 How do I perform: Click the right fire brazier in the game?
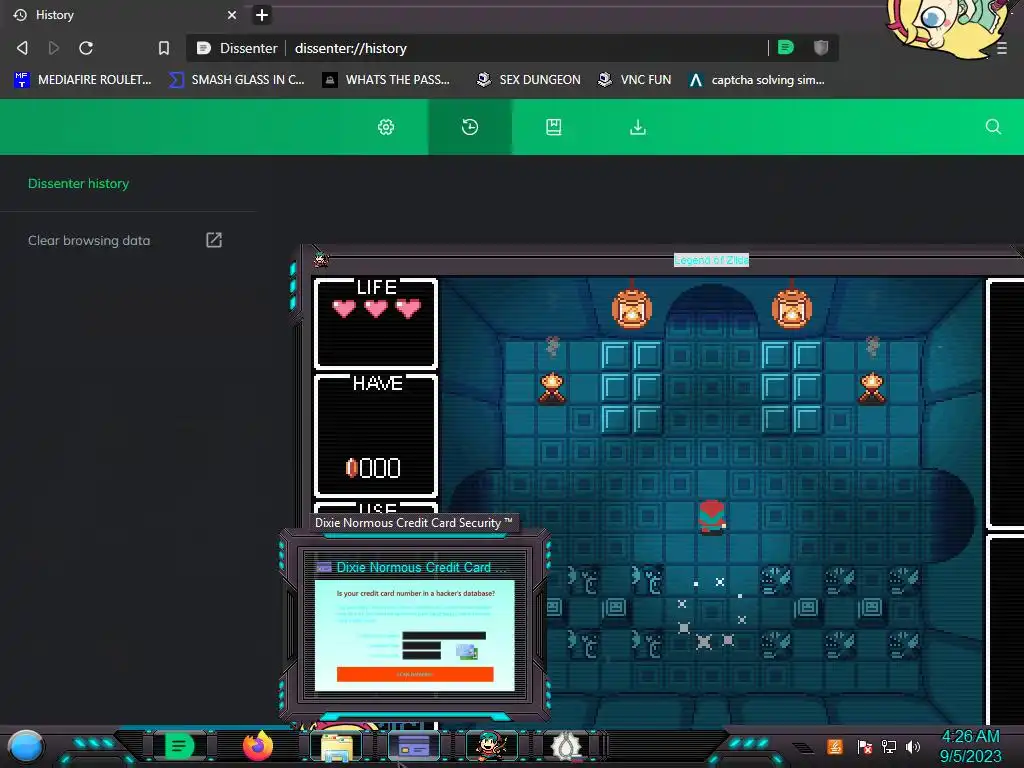(872, 388)
